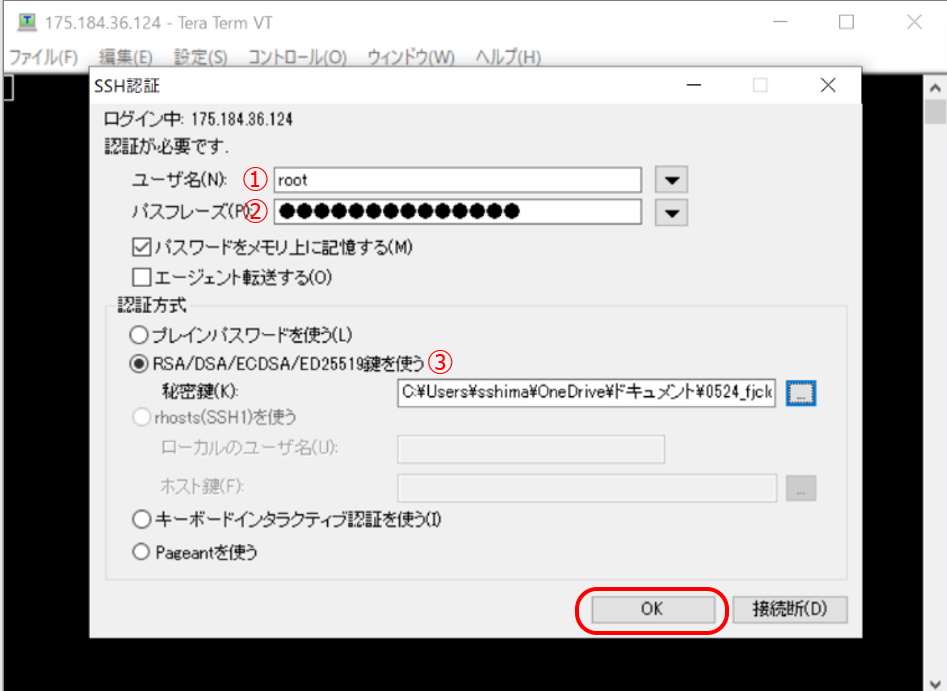This screenshot has width=947, height=691.
Task: Click the 認証が必要です message text
Action: click(166, 146)
